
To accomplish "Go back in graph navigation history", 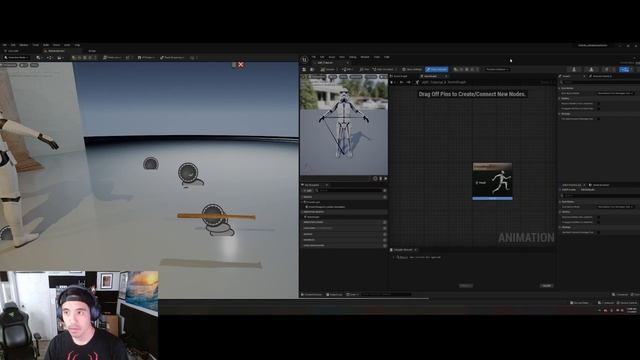I will pos(401,82).
